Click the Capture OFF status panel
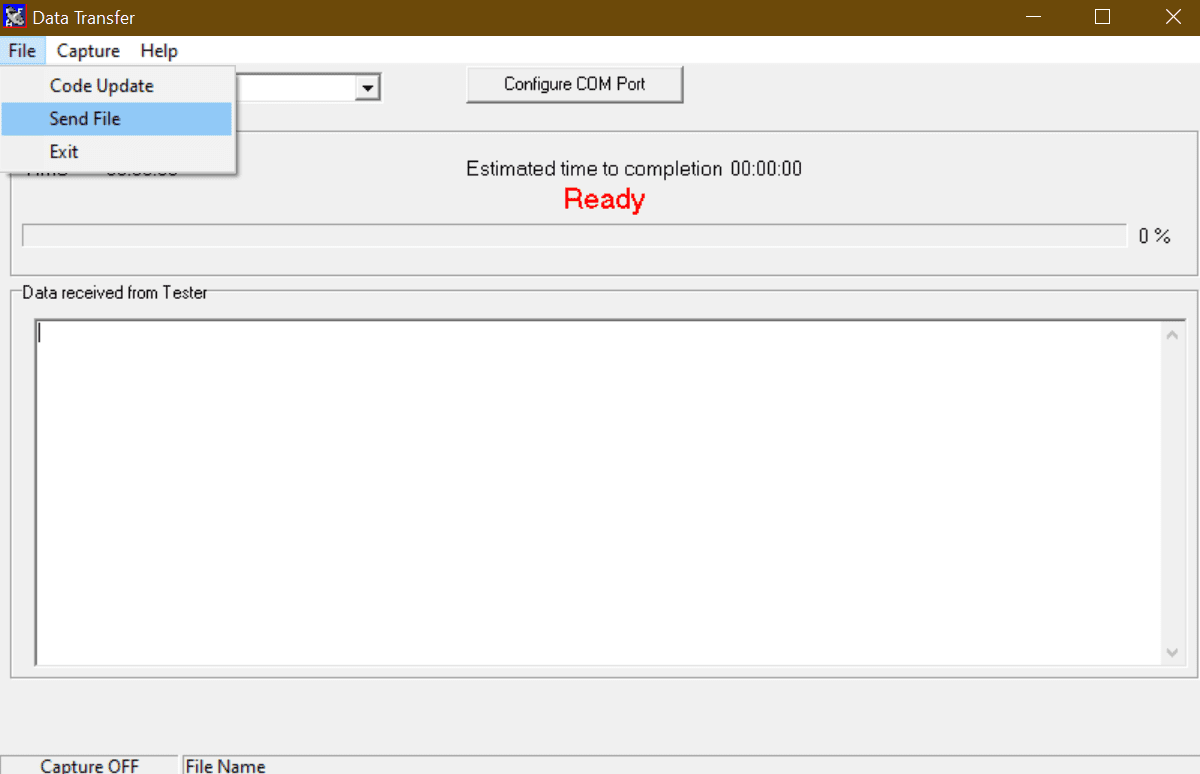Viewport: 1200px width, 774px height. pos(90,766)
